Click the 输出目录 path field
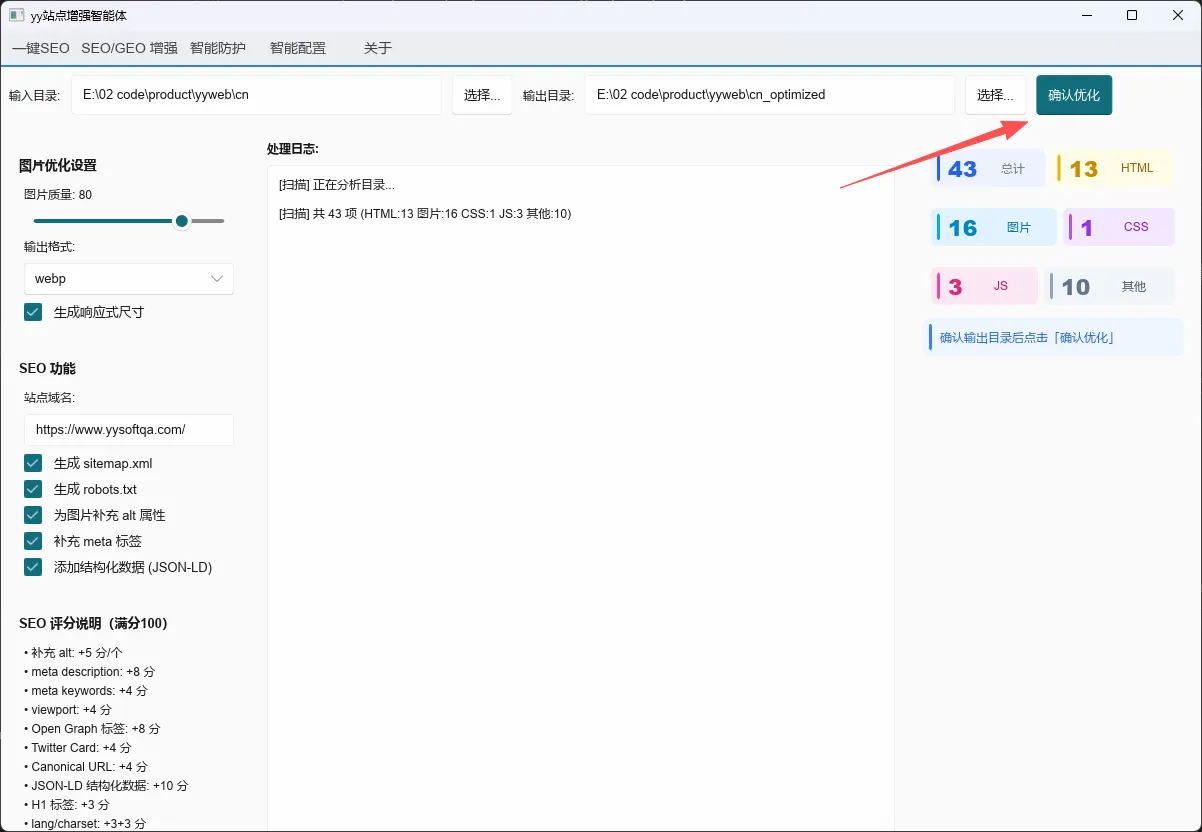 point(770,95)
